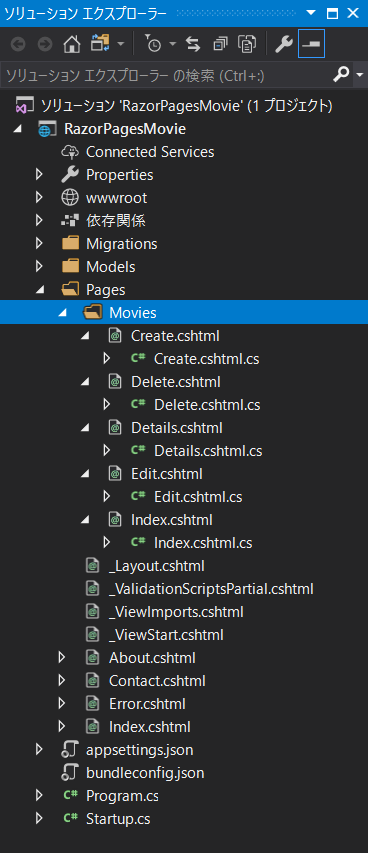Select _Layout.cshtml file
368x853 pixels.
click(157, 566)
